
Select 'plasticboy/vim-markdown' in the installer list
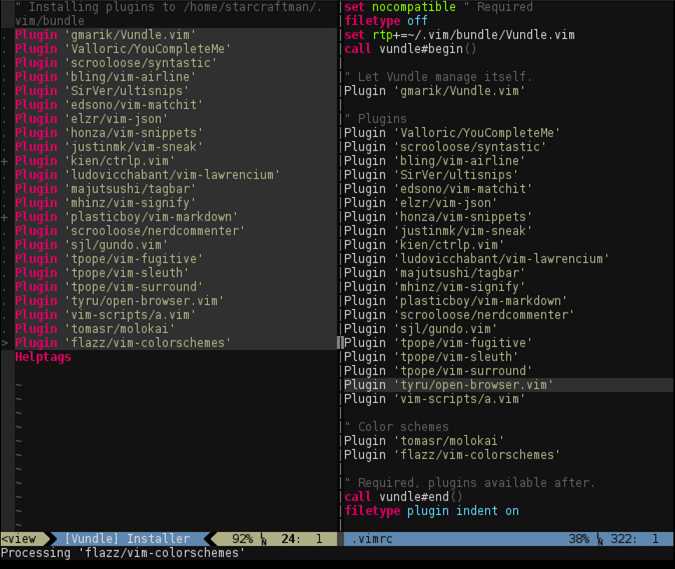(x=127, y=216)
